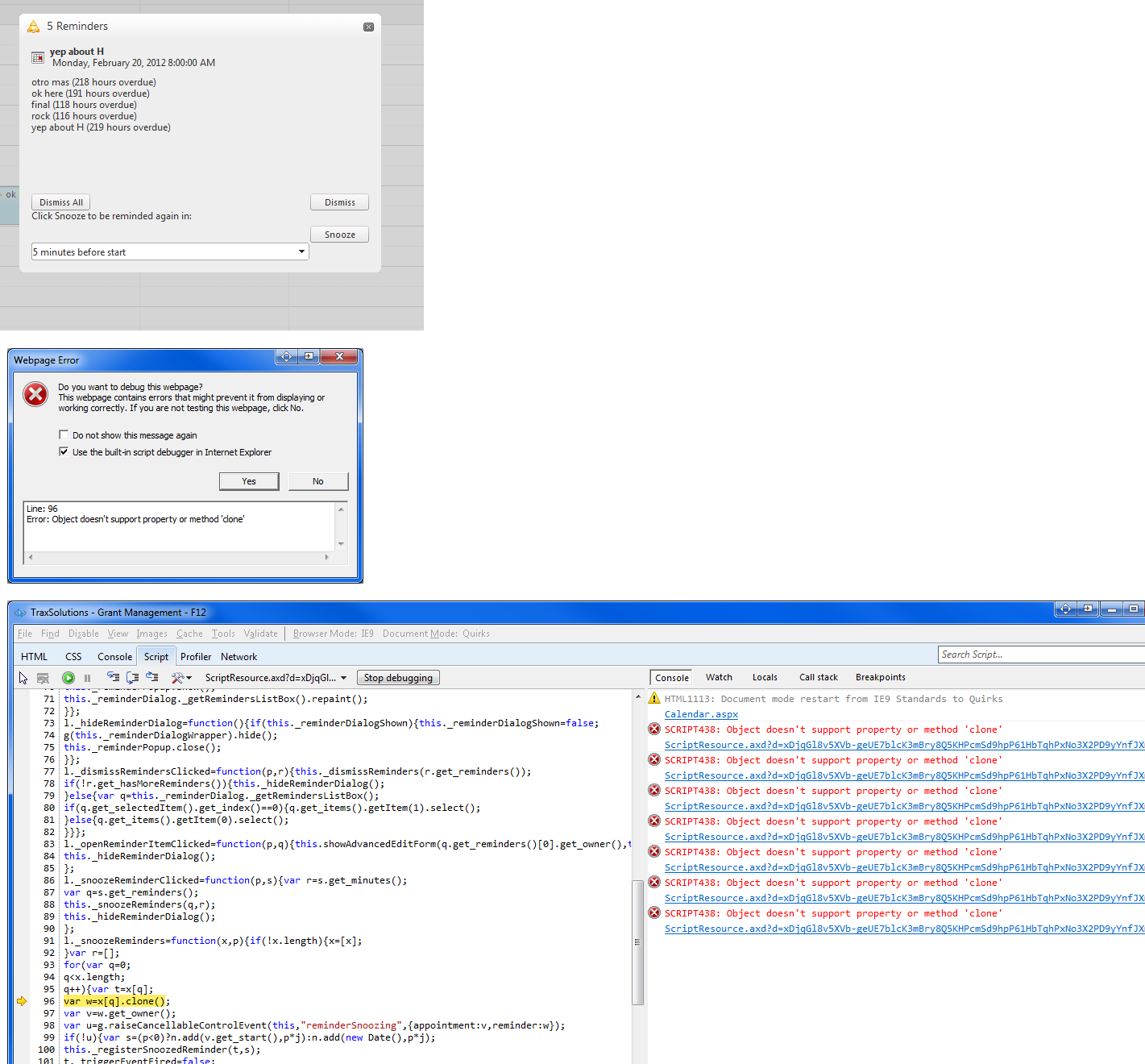
Task: Show the Breakpoints pane tab
Action: coord(881,678)
